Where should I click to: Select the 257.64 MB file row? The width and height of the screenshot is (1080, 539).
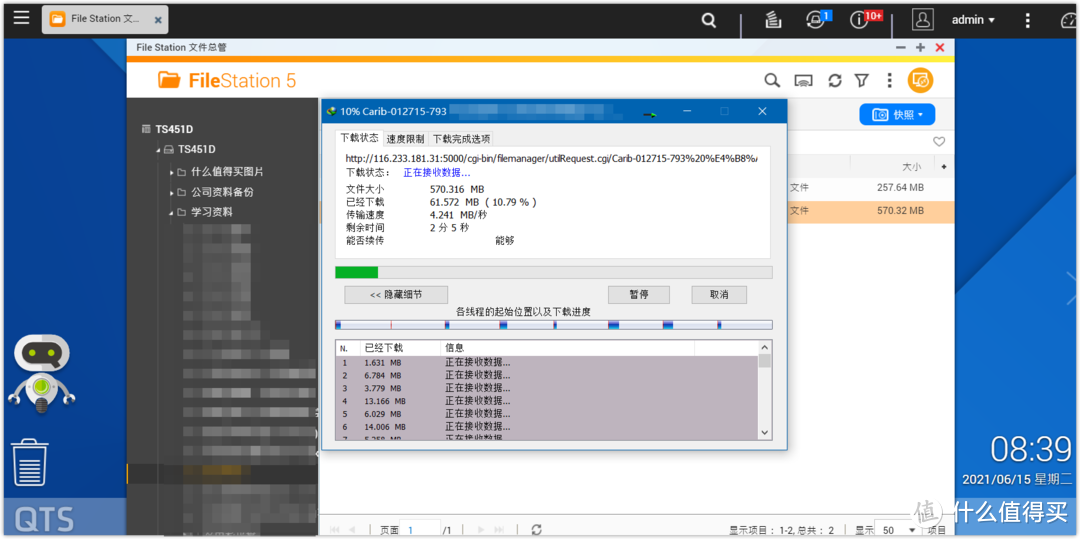click(x=871, y=188)
